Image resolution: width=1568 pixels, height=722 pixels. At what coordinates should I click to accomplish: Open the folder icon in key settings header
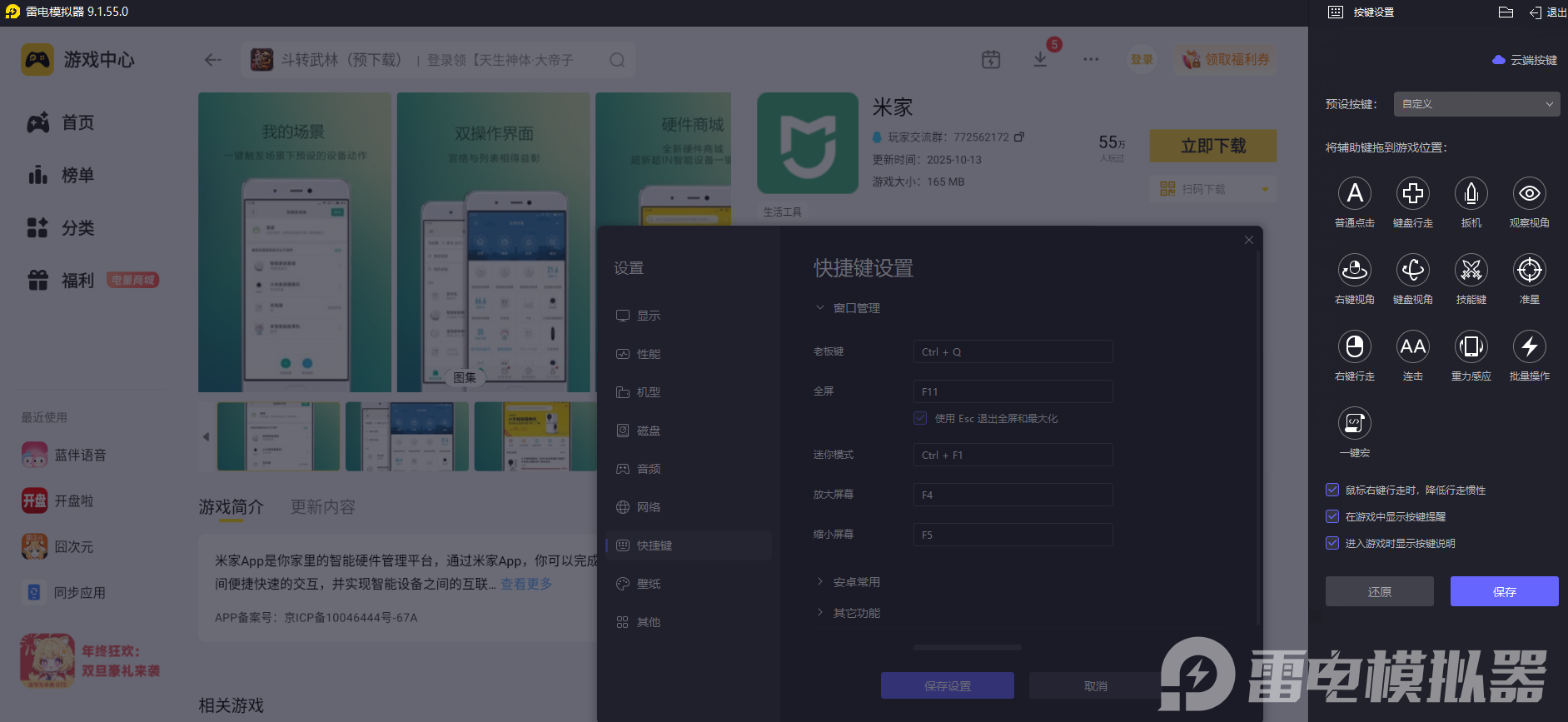(1506, 12)
